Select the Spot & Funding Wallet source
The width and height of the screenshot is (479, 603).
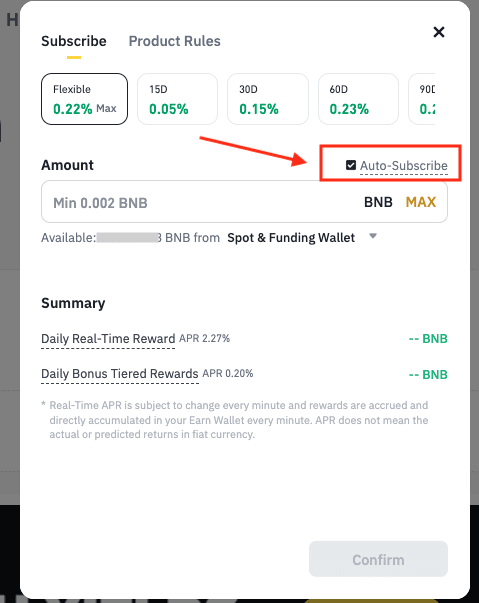point(291,238)
